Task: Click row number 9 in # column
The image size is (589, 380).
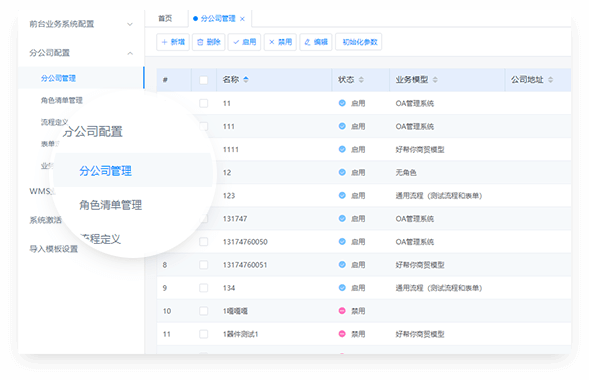Action: click(x=165, y=288)
